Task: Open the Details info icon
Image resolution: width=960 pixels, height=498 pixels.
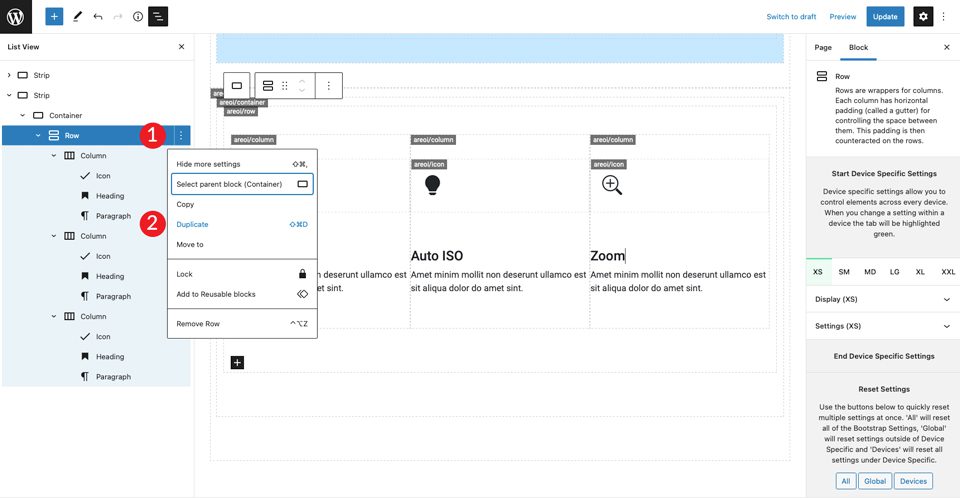Action: 138,17
